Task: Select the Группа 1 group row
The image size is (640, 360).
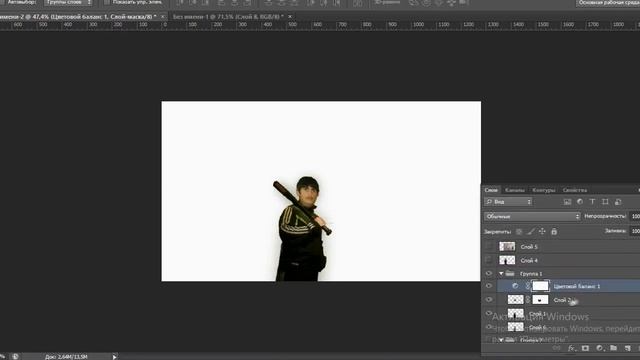Action: tap(561, 273)
